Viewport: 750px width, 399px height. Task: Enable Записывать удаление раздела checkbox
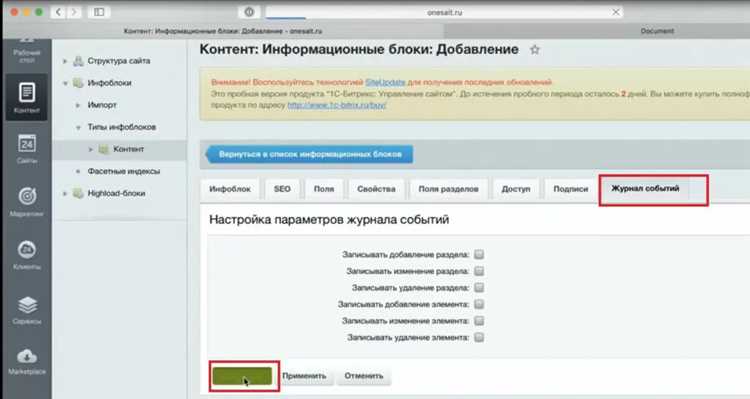point(479,288)
